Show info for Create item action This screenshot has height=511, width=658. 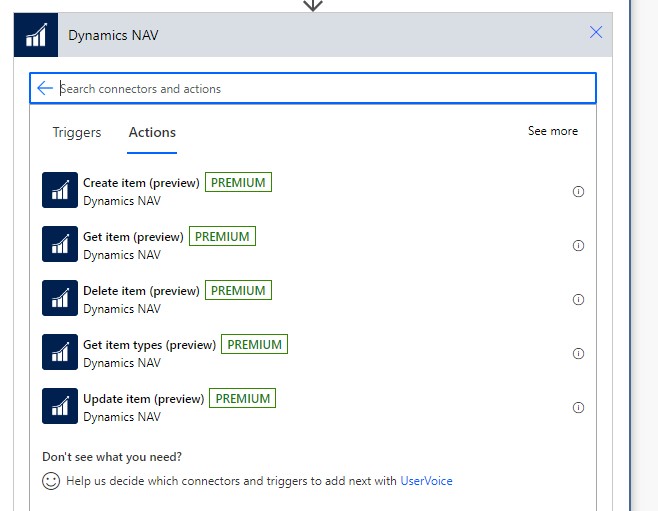(578, 191)
